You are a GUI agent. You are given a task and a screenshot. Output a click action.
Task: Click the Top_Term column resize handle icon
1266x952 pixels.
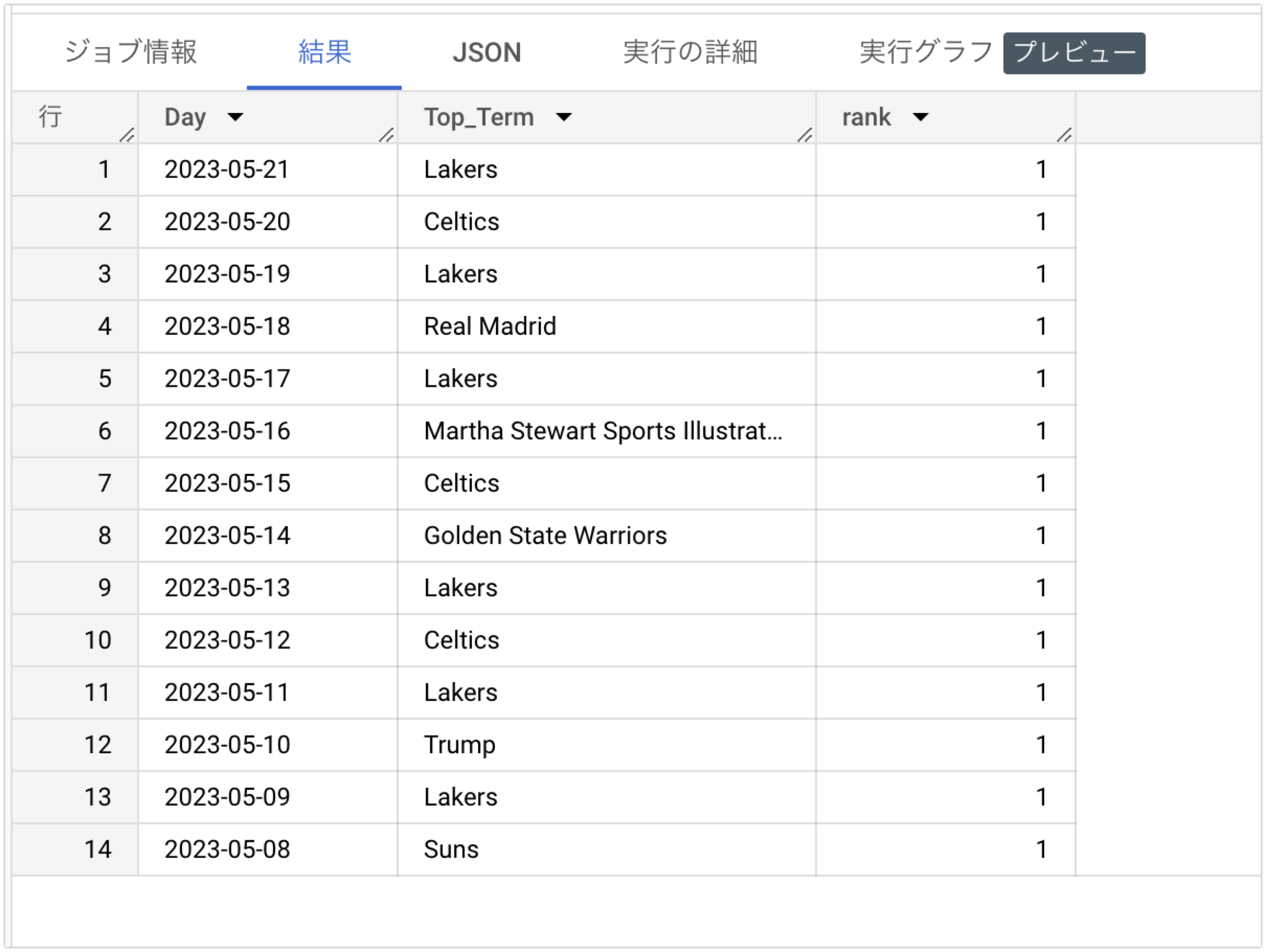pyautogui.click(x=805, y=135)
